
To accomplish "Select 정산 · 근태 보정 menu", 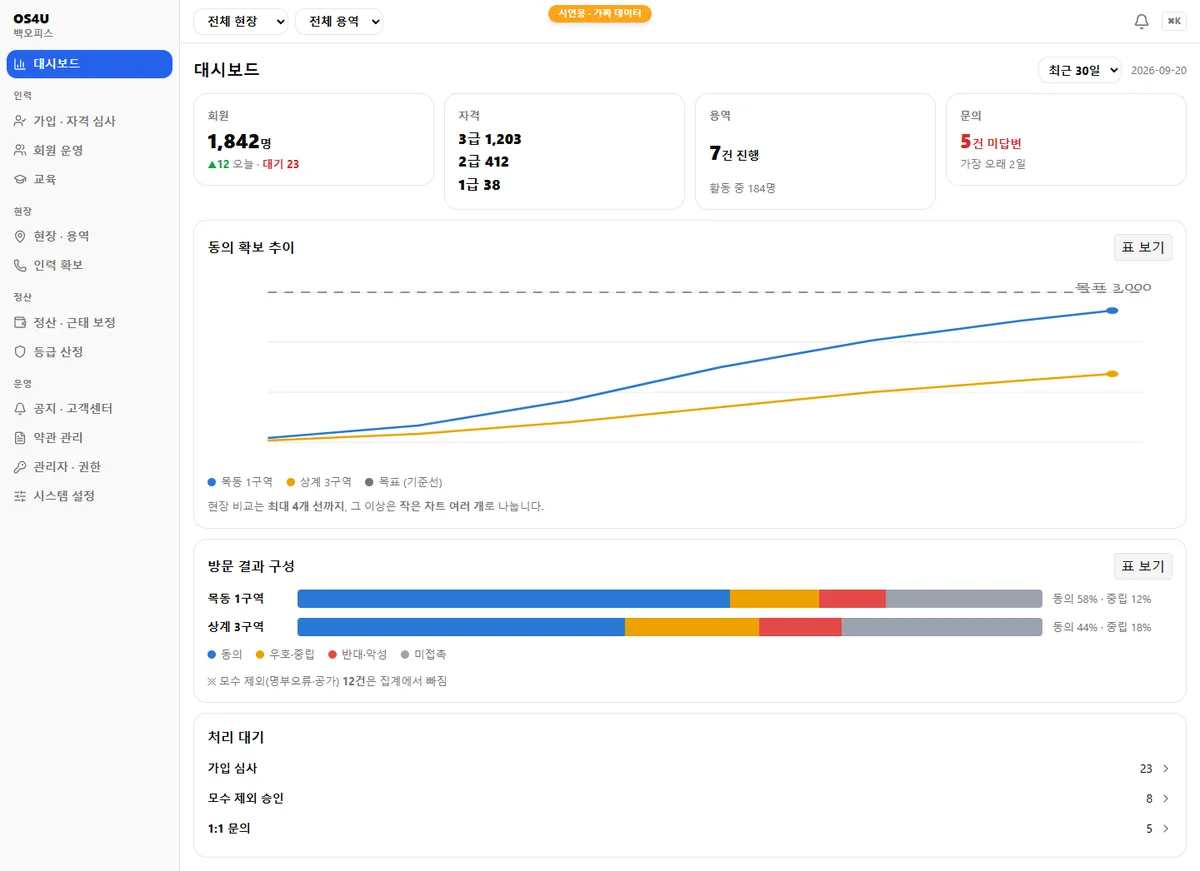I will (x=90, y=323).
